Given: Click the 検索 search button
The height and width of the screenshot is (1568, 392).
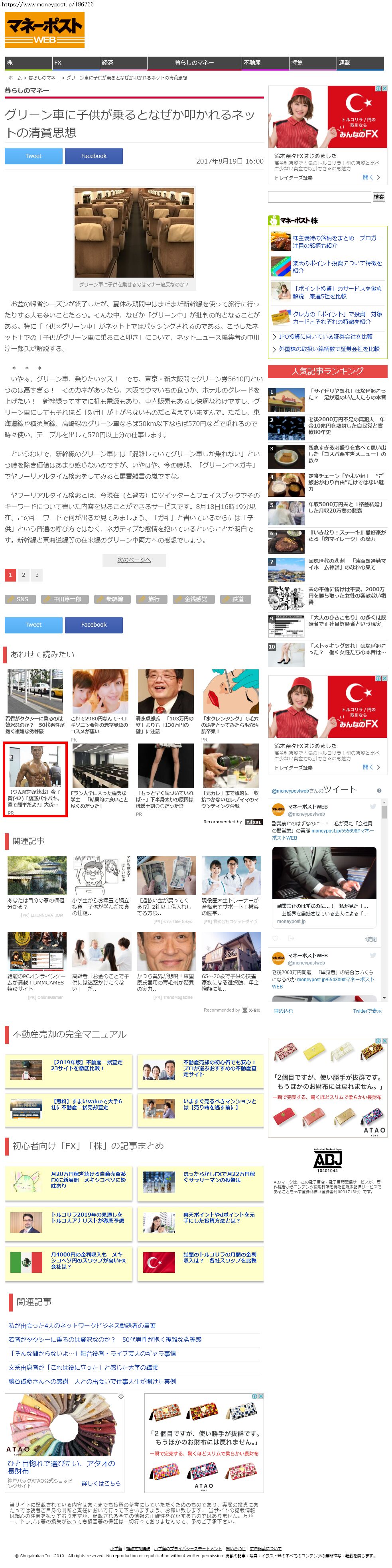Looking at the screenshot, I should [x=379, y=197].
